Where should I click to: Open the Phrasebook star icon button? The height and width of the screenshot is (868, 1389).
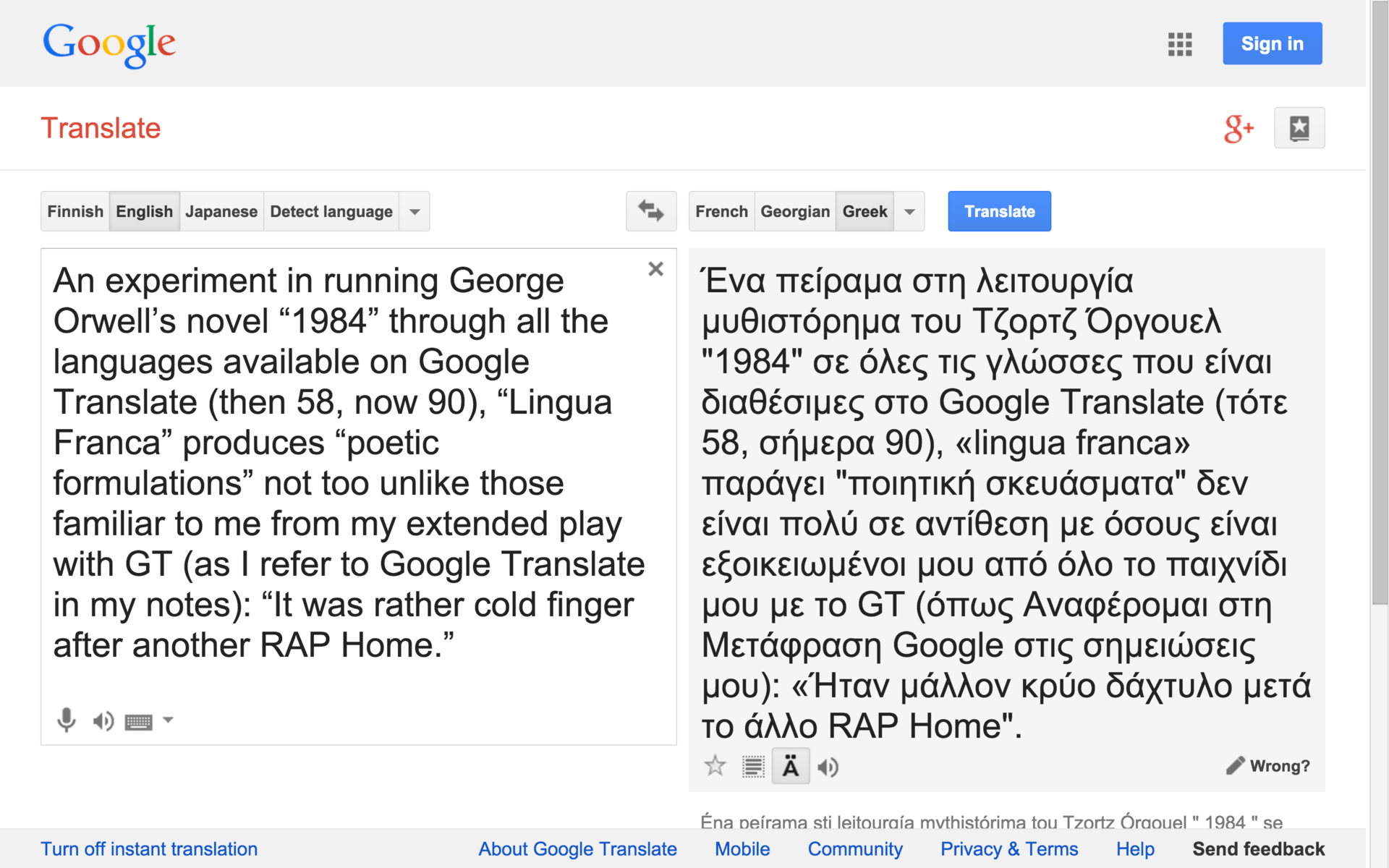1299,128
